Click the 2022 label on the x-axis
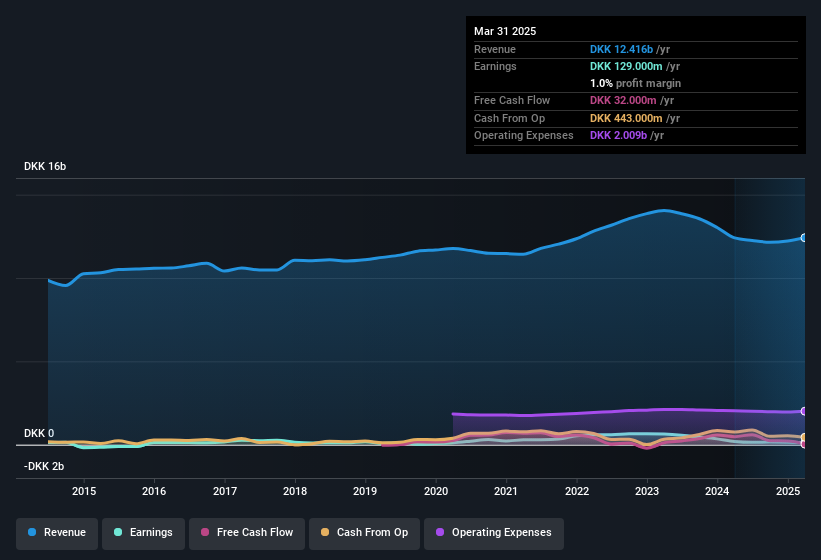This screenshot has width=821, height=560. point(577,491)
